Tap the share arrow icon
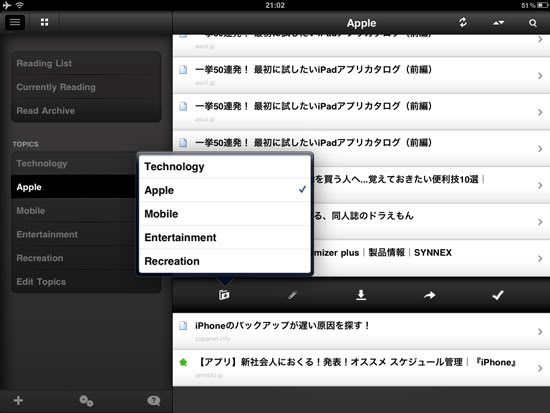550x413 pixels. pyautogui.click(x=429, y=295)
